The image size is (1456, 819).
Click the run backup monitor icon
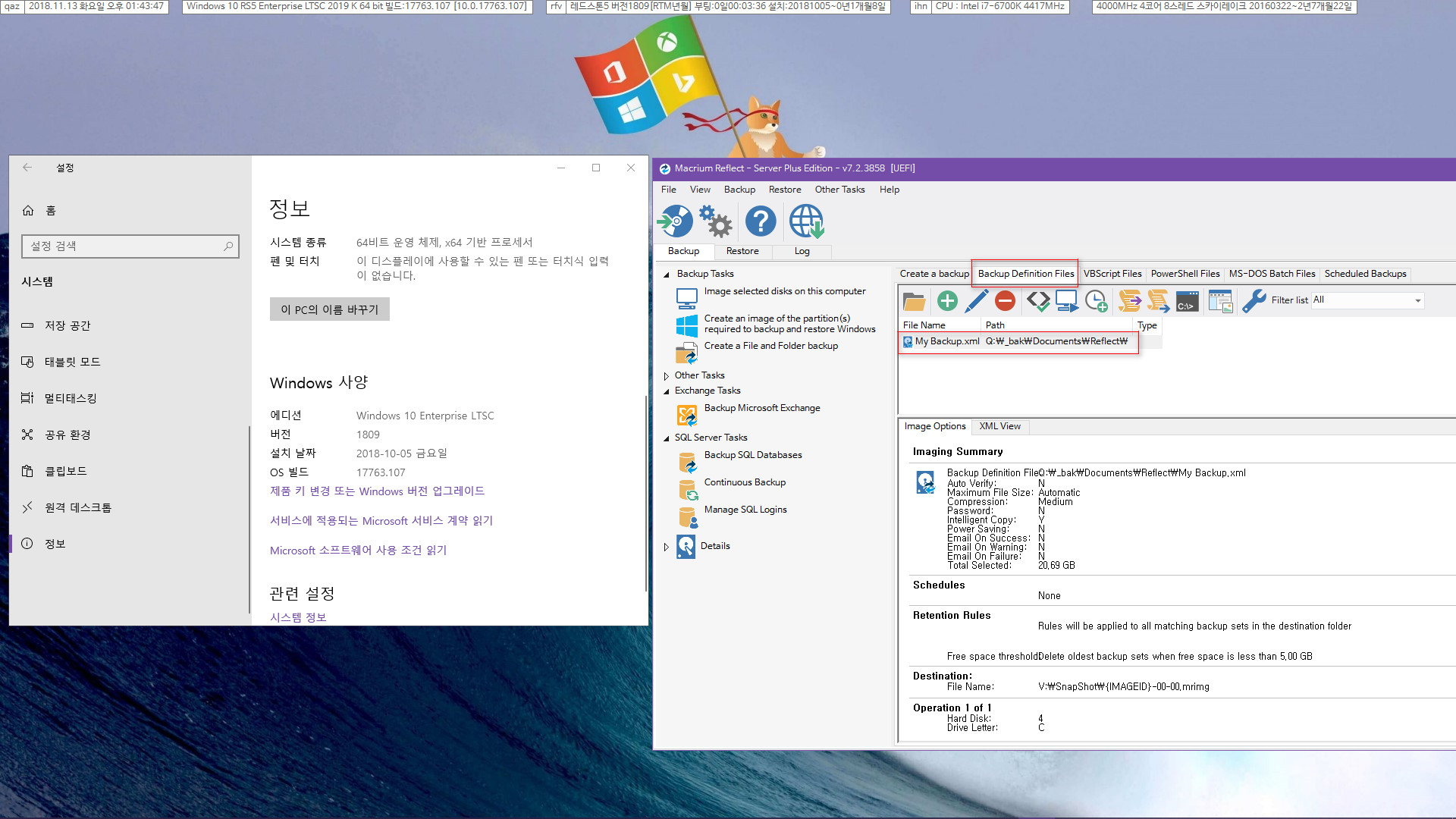coord(1067,301)
